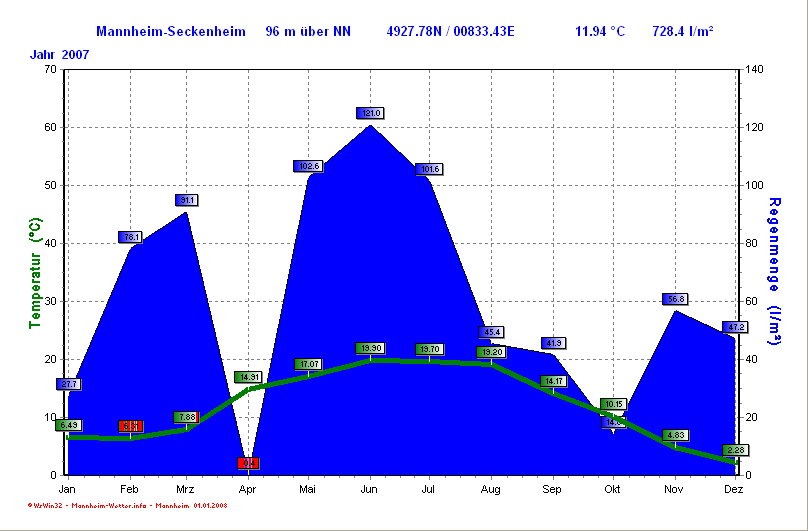Click the Mannheim-Seckenheim station title
The height and width of the screenshot is (531, 808).
171,32
